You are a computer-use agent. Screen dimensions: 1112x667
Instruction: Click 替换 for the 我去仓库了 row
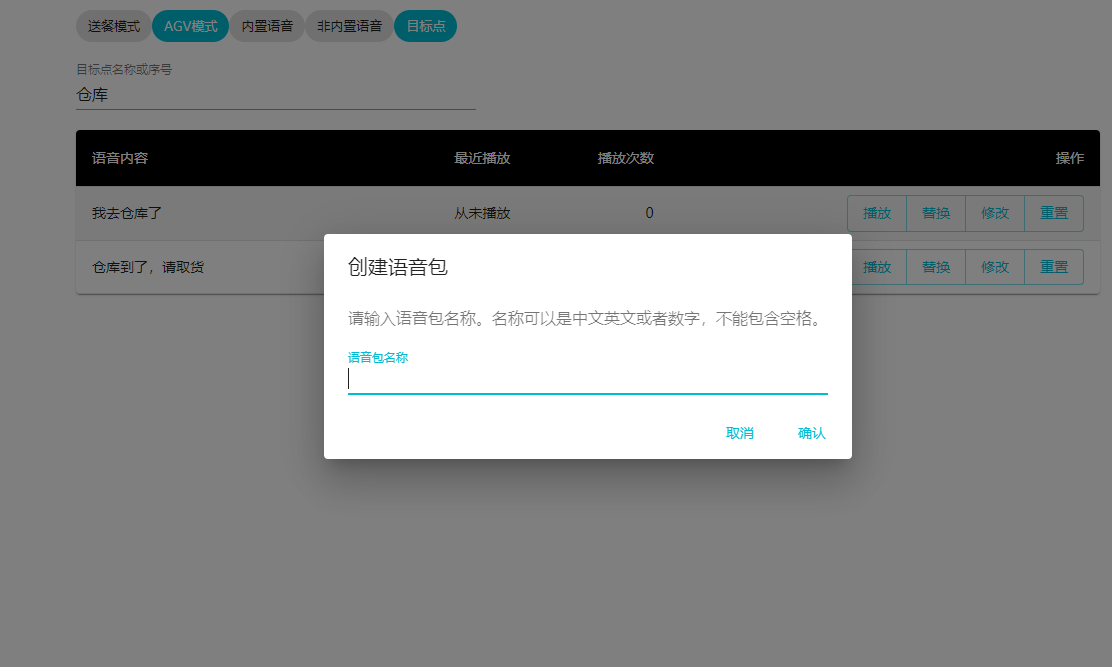click(936, 213)
